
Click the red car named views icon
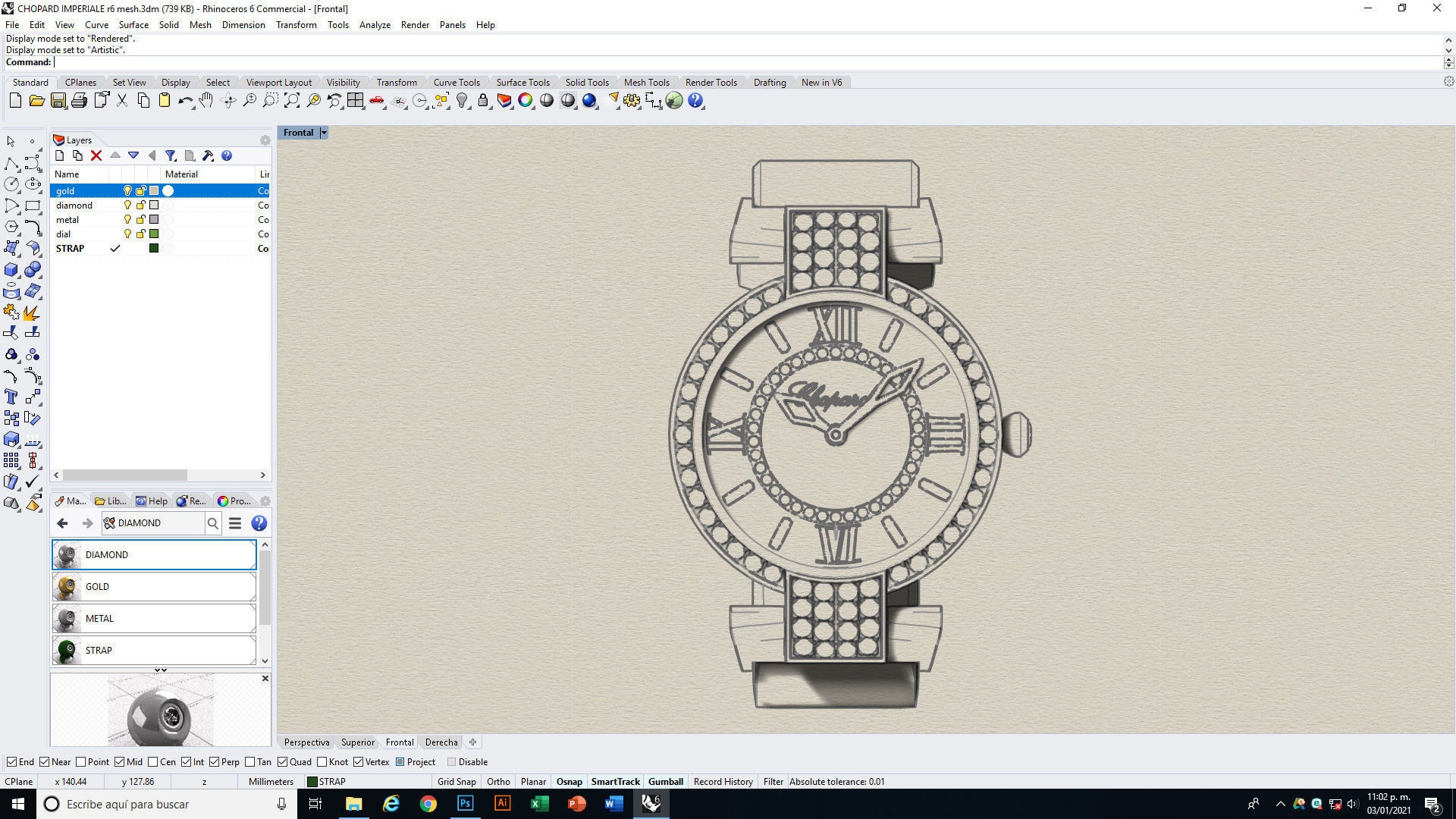(x=377, y=100)
